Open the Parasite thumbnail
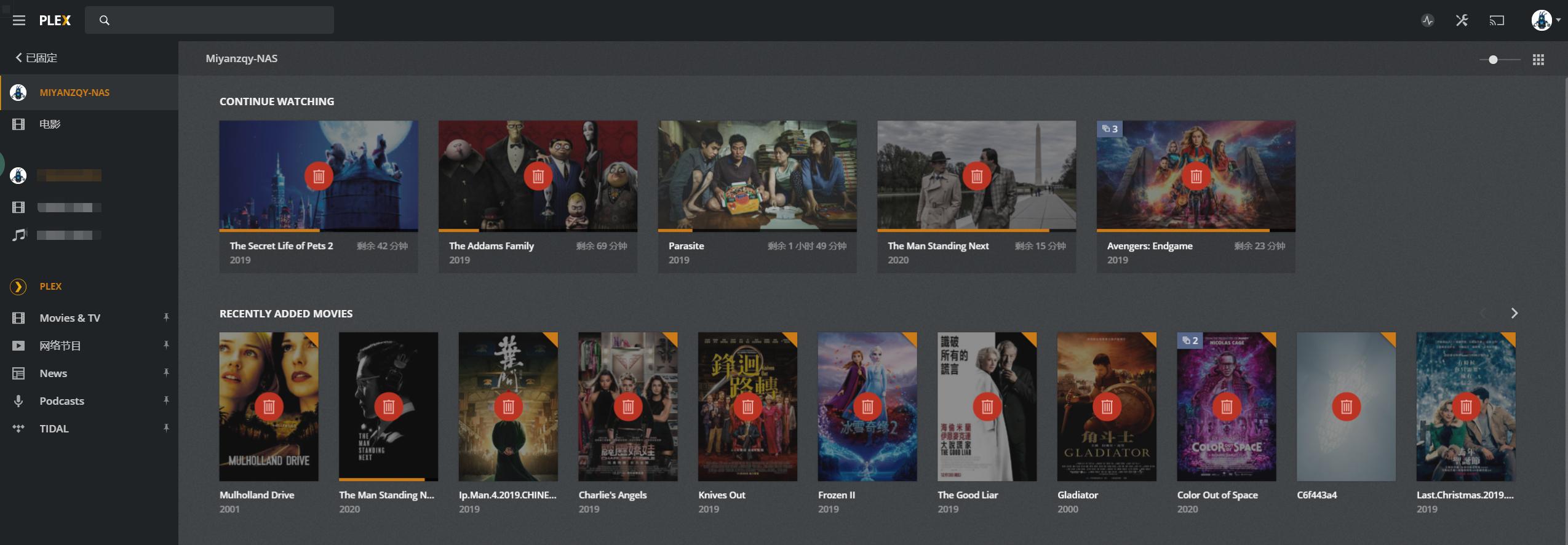Viewport: 1568px width, 545px height. tap(757, 175)
